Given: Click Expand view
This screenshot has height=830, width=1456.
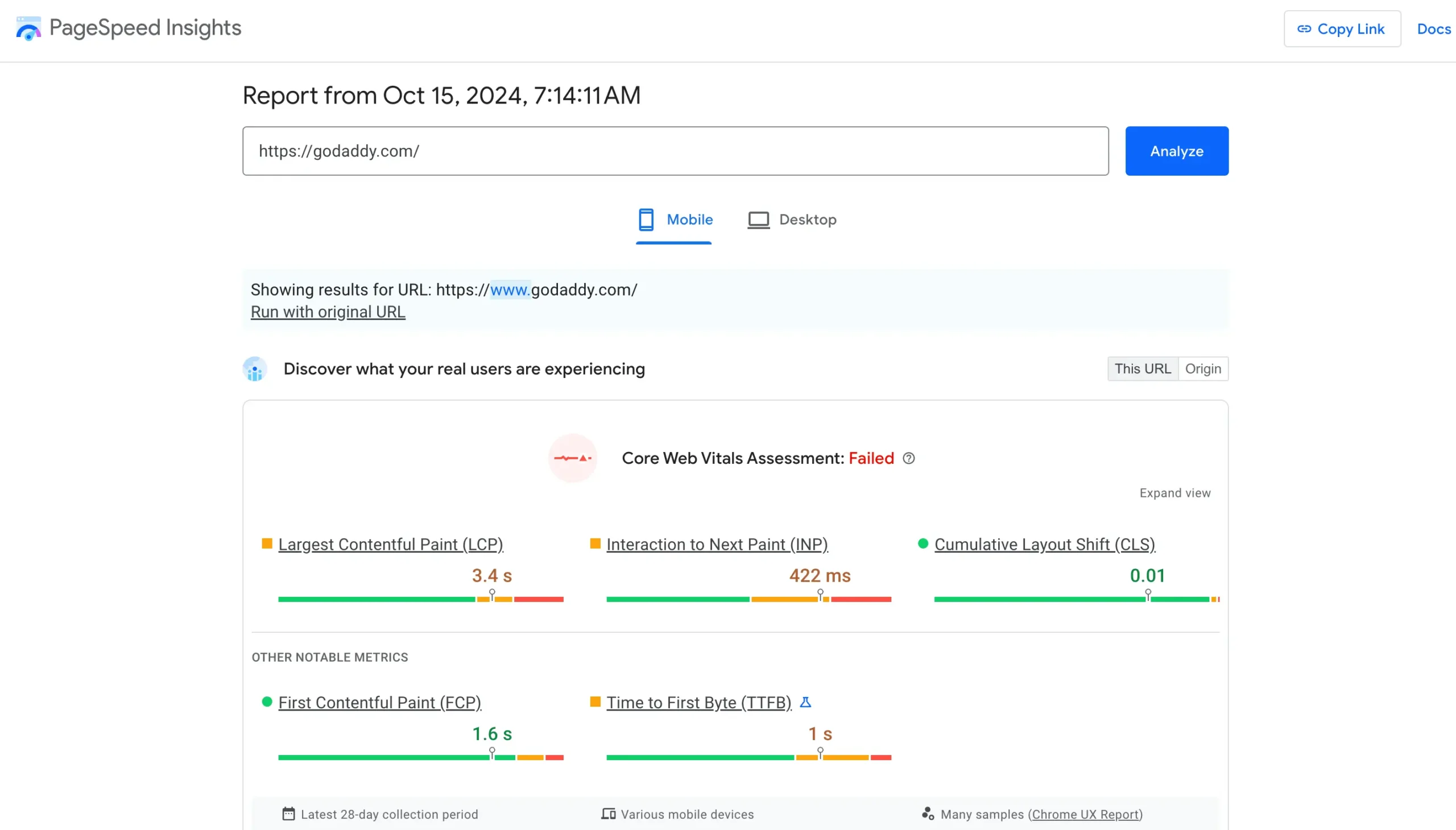Looking at the screenshot, I should click(1175, 493).
